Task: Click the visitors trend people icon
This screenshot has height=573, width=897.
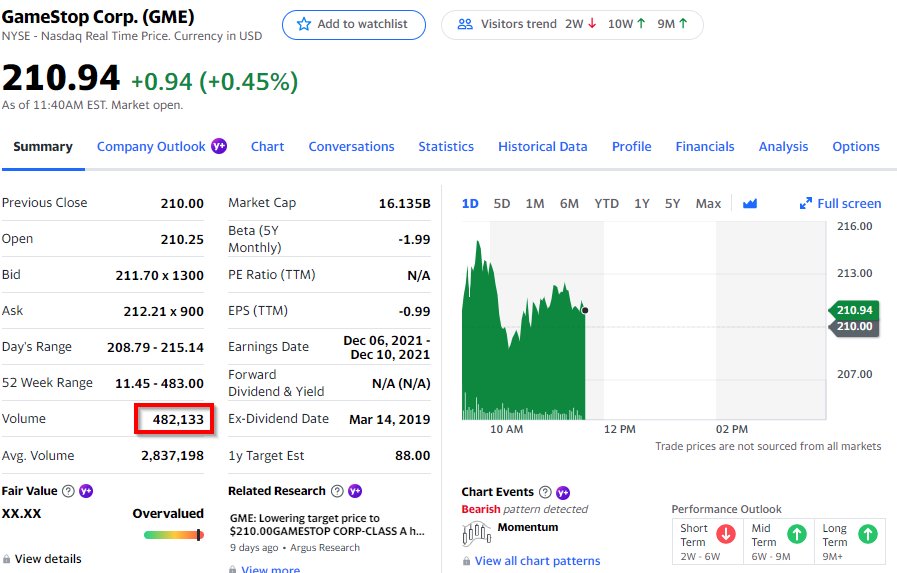Action: [x=465, y=24]
